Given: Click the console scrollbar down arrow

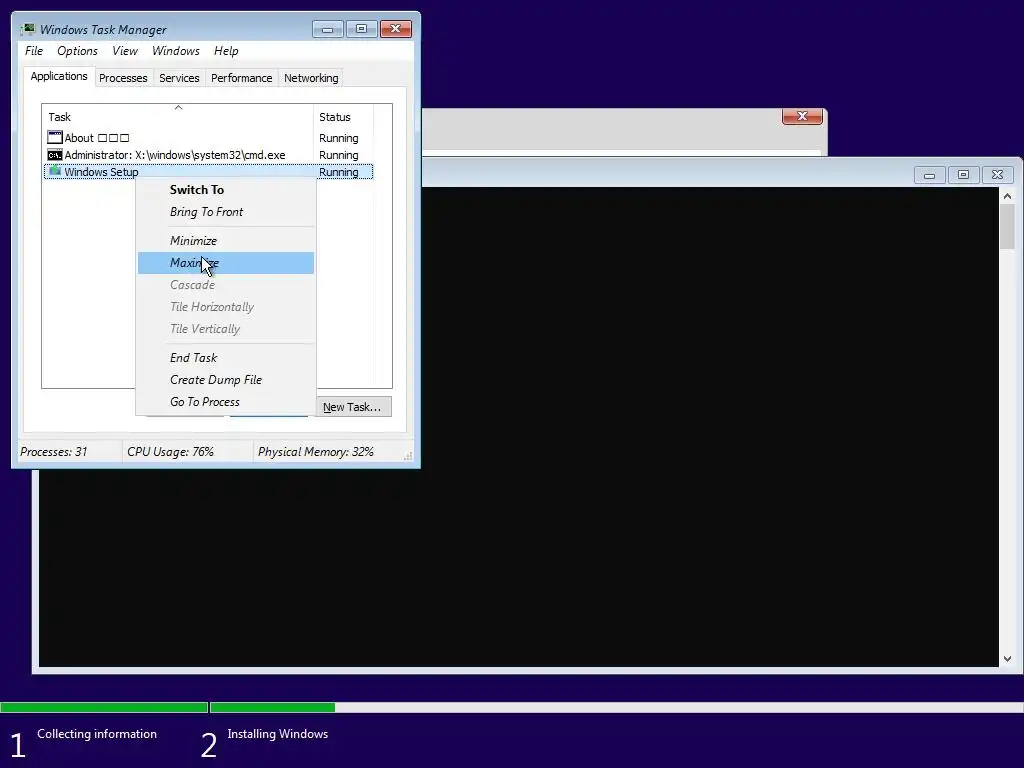Looking at the screenshot, I should (x=1007, y=659).
